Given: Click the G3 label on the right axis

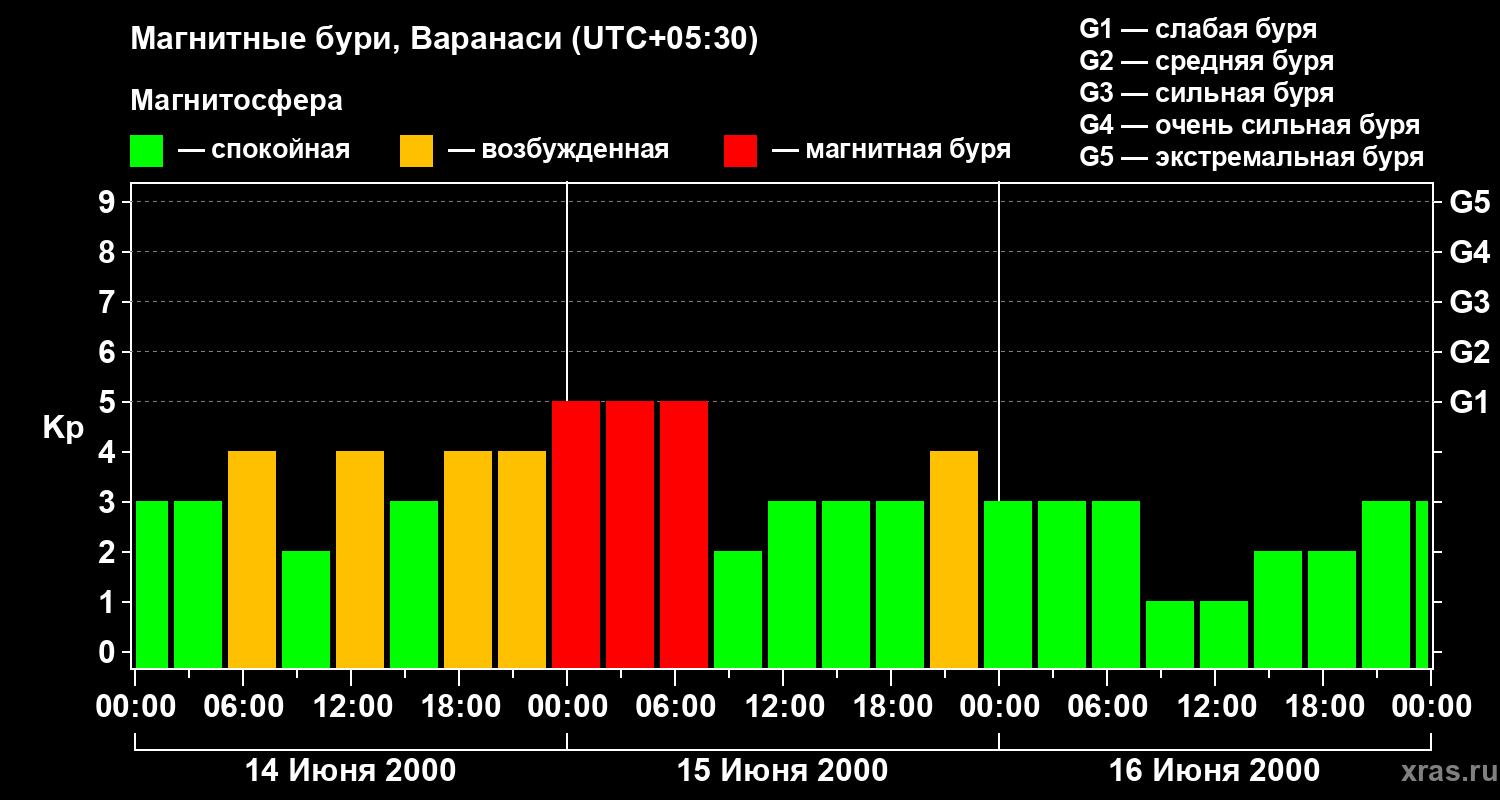Looking at the screenshot, I should (1469, 302).
